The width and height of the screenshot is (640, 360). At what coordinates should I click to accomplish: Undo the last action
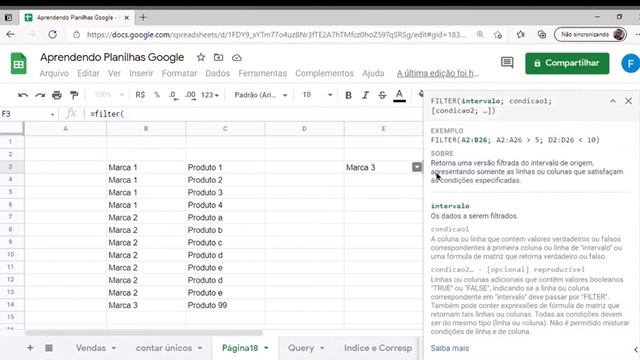(23, 95)
